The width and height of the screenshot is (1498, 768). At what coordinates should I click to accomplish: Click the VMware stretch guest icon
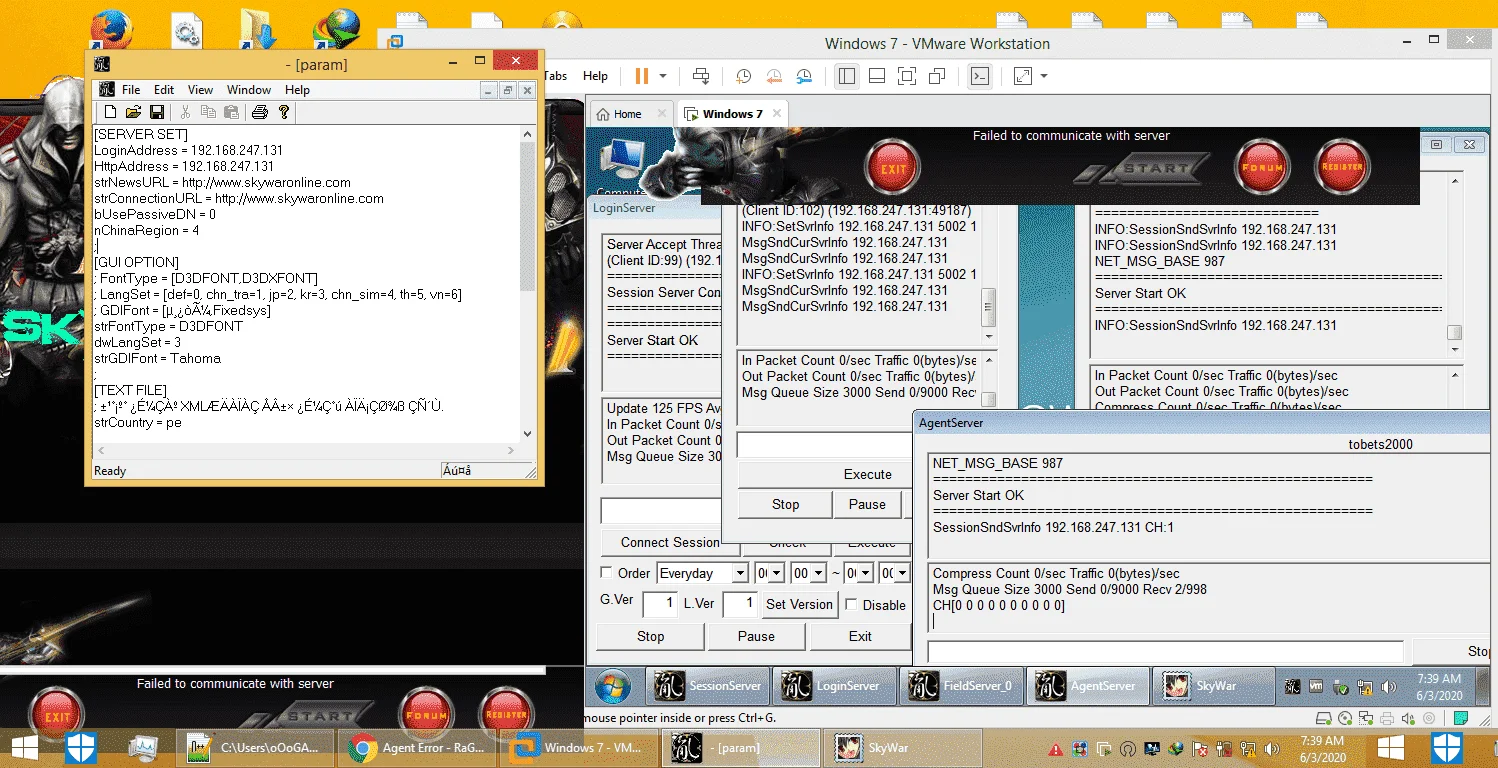pyautogui.click(x=1022, y=76)
